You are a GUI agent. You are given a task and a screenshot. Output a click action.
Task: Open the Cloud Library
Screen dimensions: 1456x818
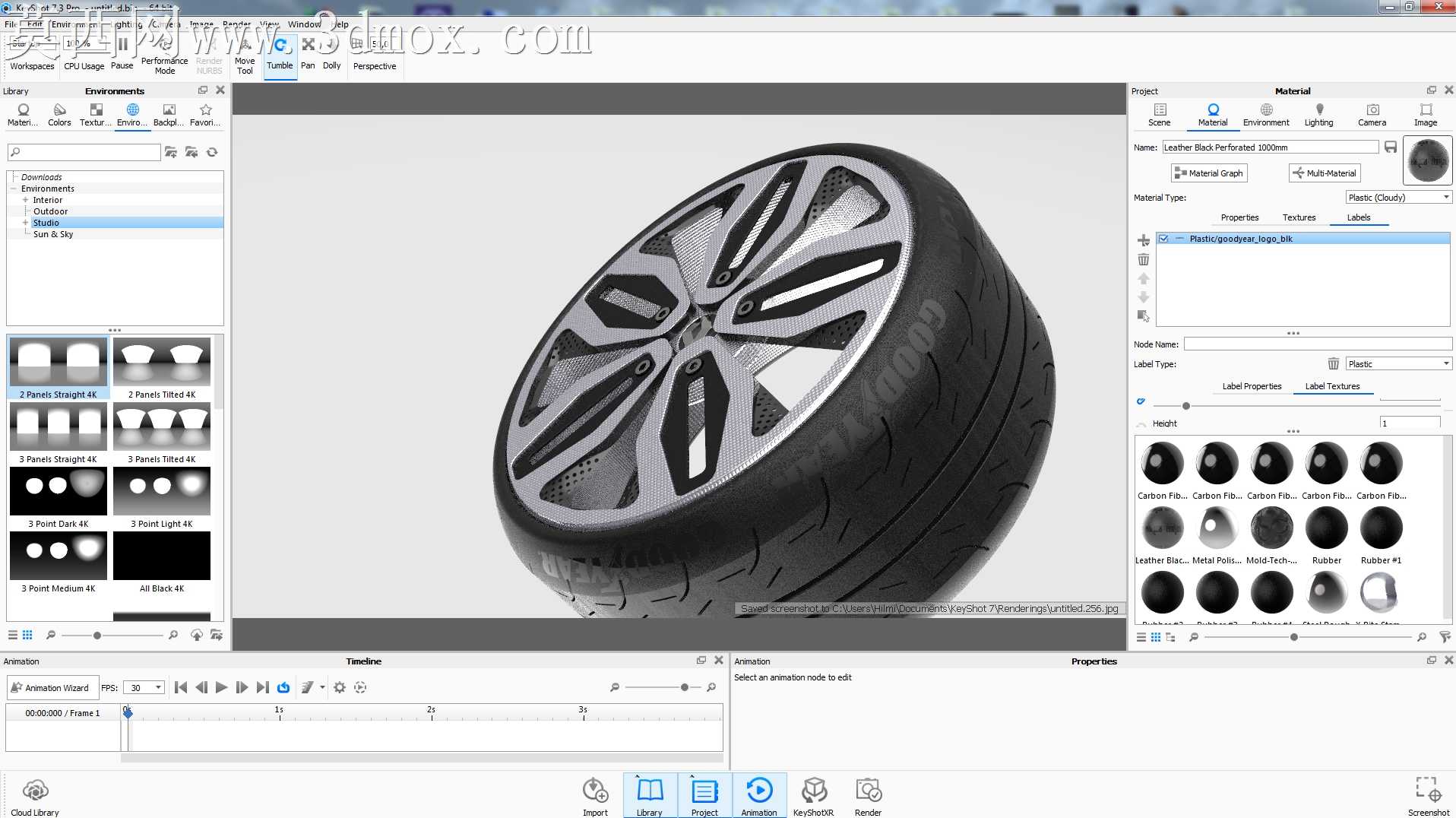pos(35,797)
